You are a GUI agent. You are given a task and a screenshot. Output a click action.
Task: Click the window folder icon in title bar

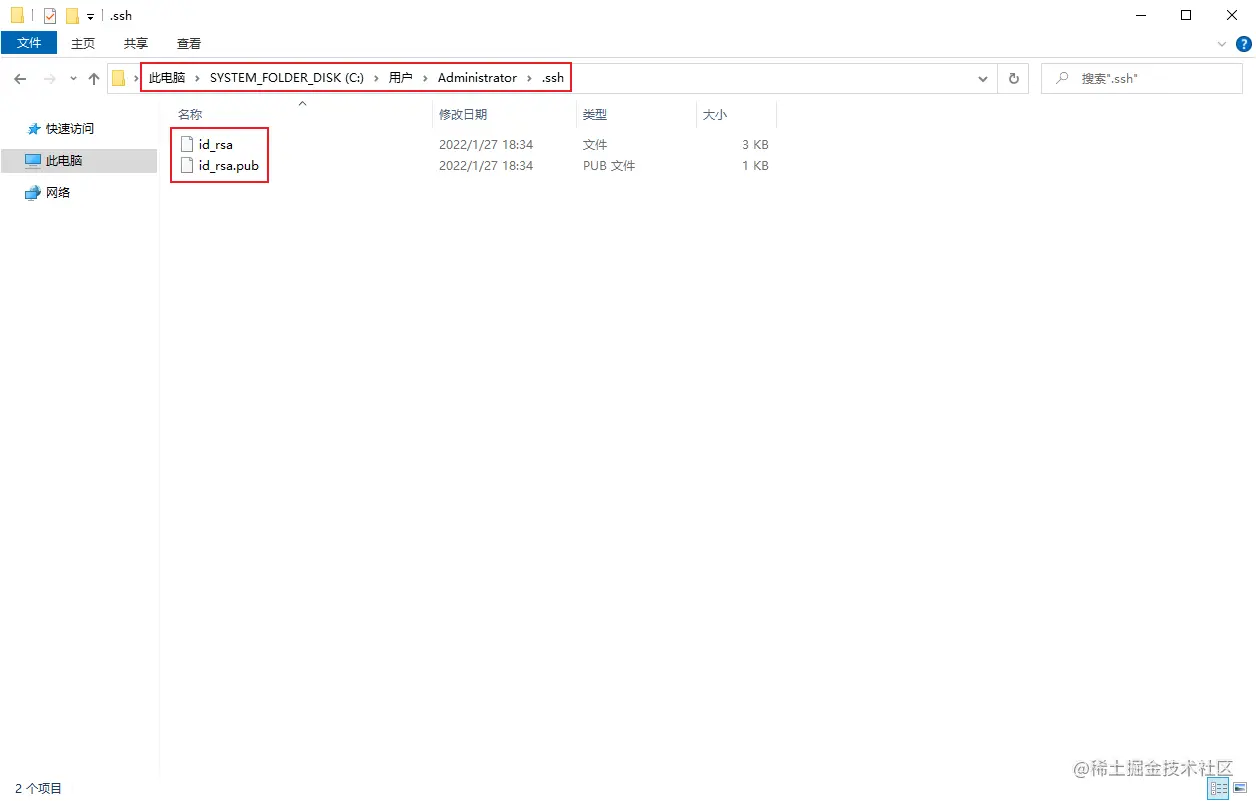(17, 15)
